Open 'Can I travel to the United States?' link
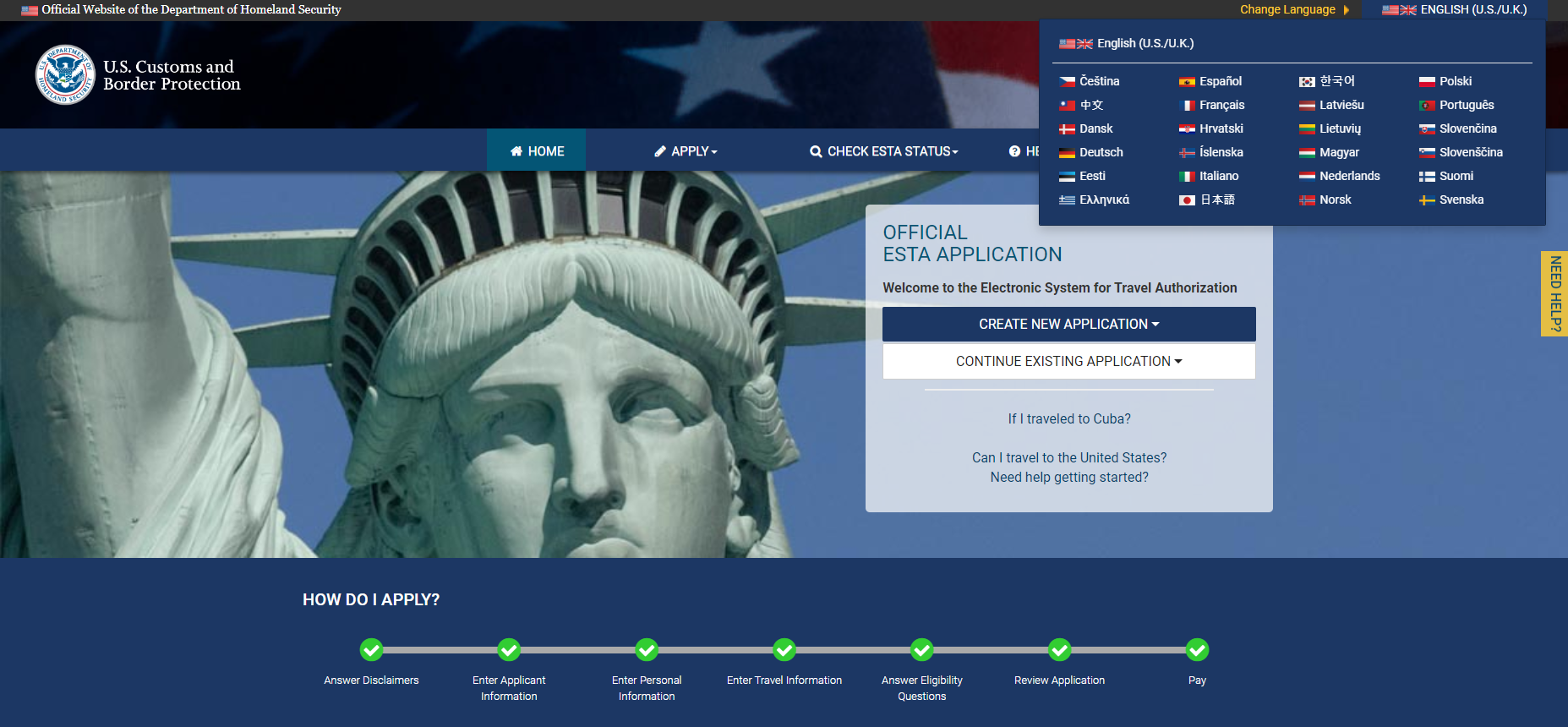Screen dimensions: 1568x727 [x=1068, y=457]
